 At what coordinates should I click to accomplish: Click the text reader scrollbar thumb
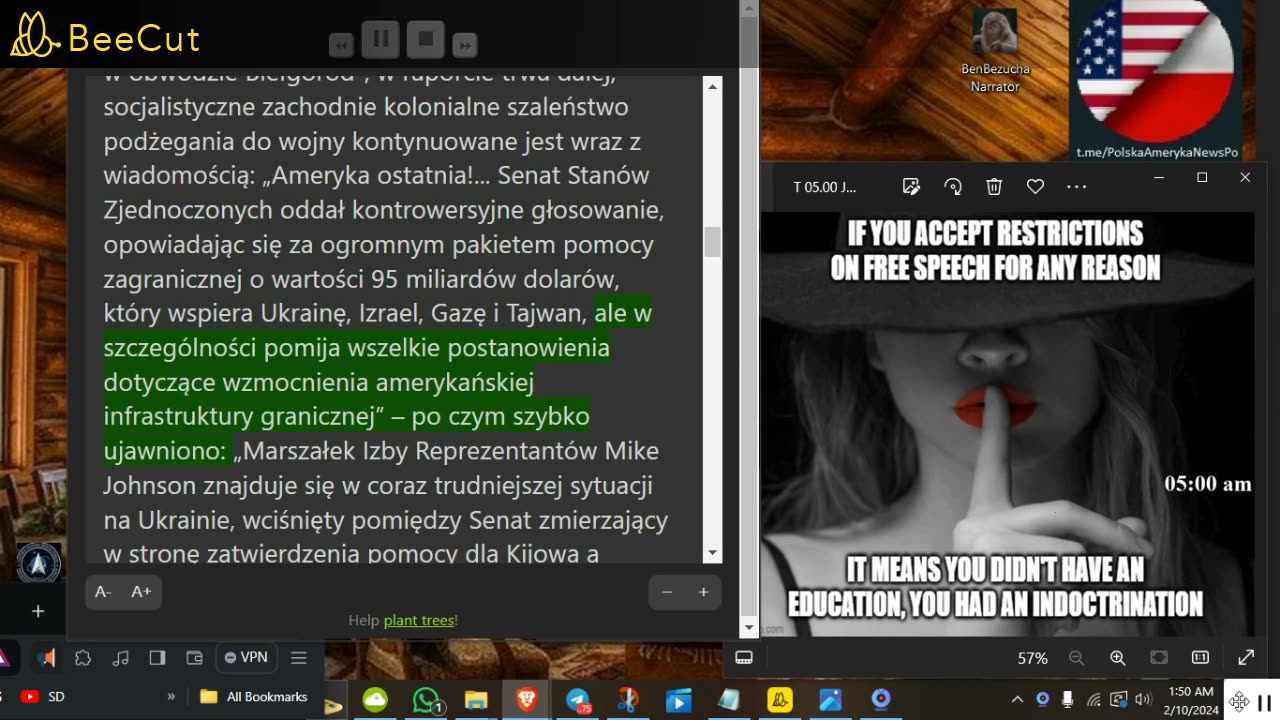pyautogui.click(x=712, y=242)
